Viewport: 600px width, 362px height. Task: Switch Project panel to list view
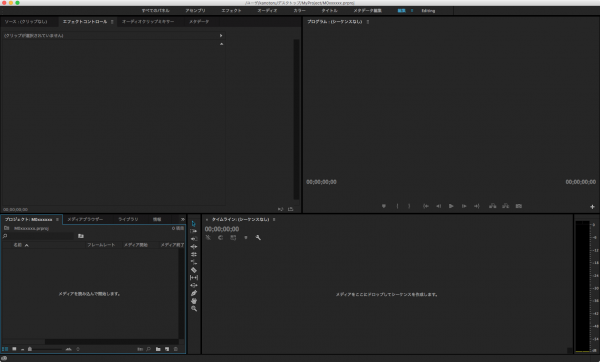point(5,349)
